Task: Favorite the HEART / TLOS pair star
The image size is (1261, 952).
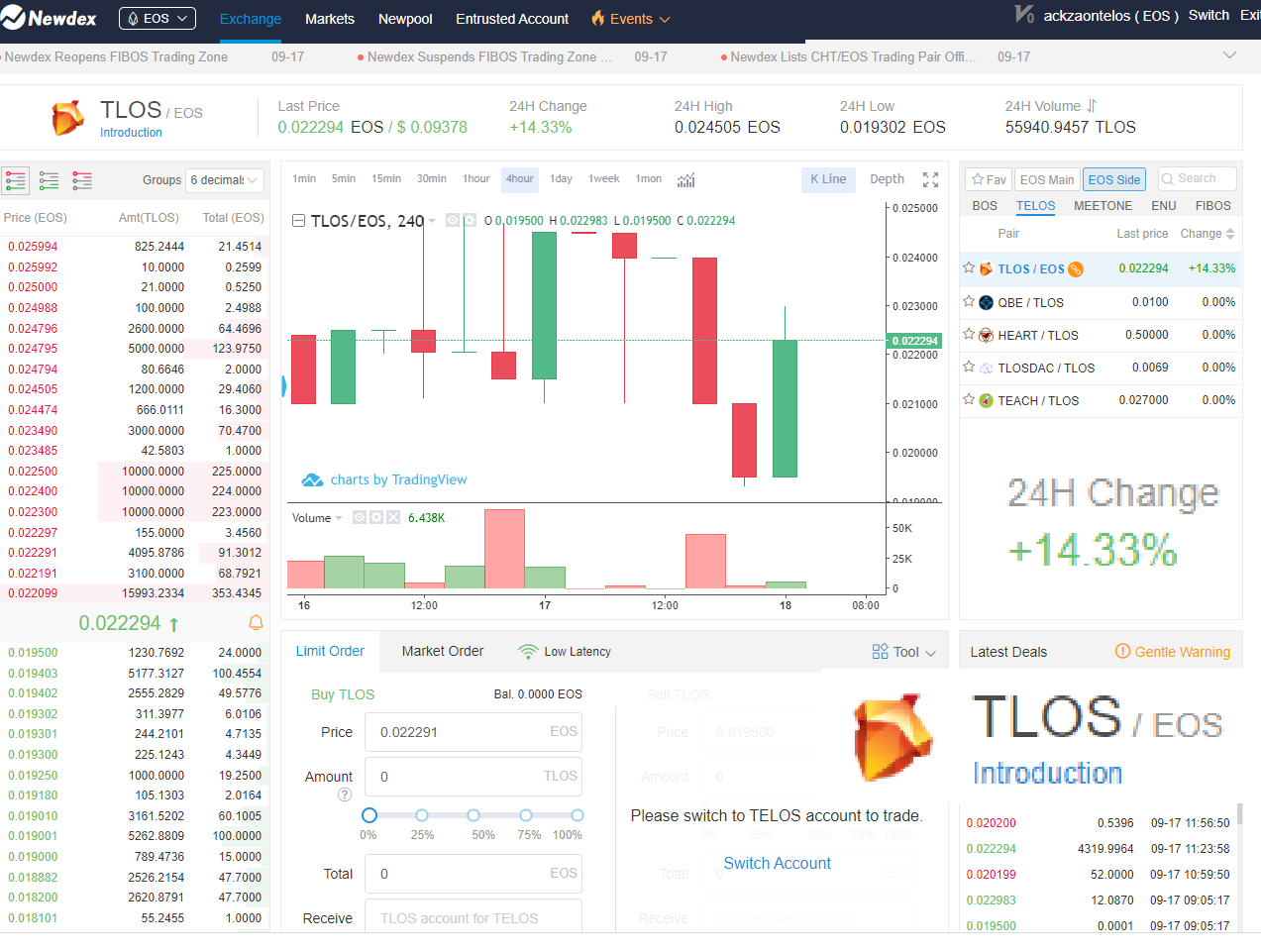Action: [969, 334]
